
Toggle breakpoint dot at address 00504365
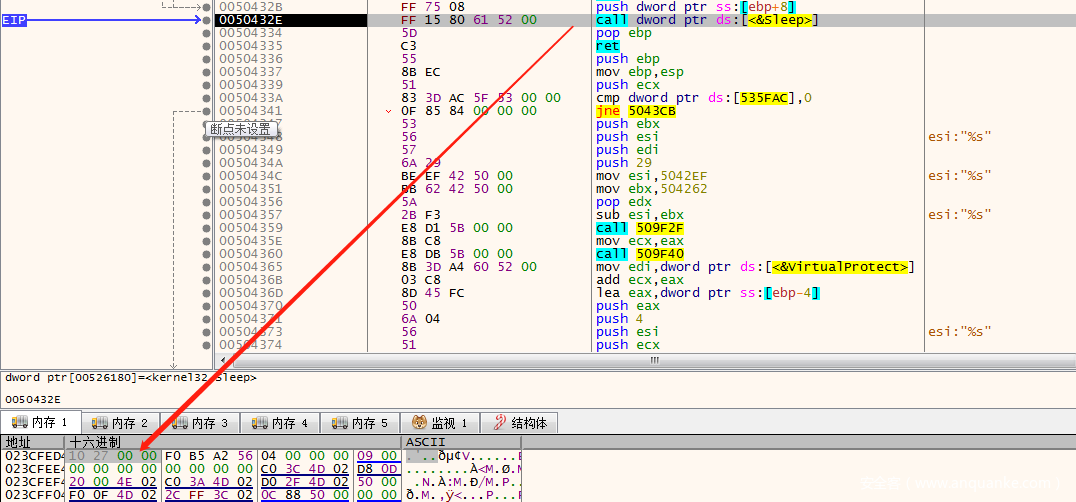tap(207, 267)
